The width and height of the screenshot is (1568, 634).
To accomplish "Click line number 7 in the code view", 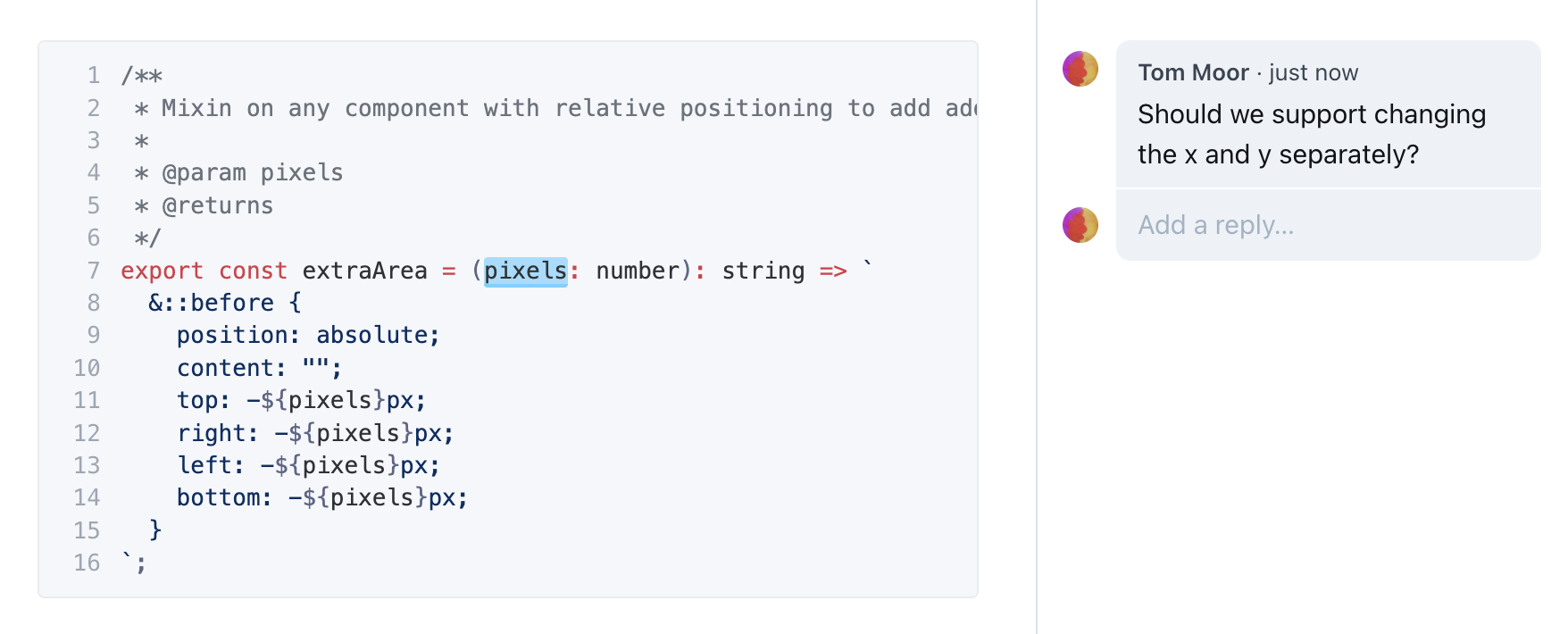I will point(93,271).
